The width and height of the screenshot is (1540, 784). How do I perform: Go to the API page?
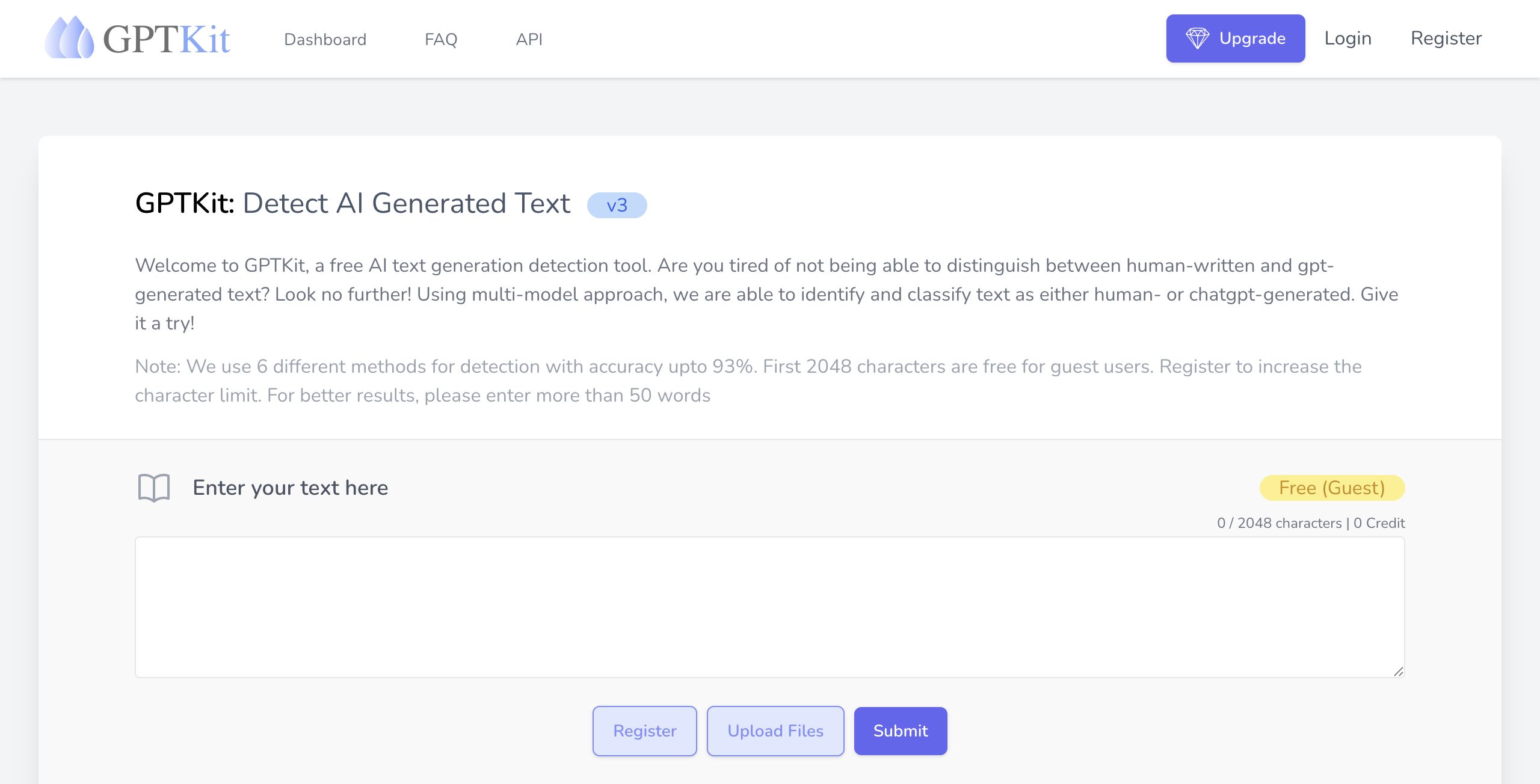point(529,39)
